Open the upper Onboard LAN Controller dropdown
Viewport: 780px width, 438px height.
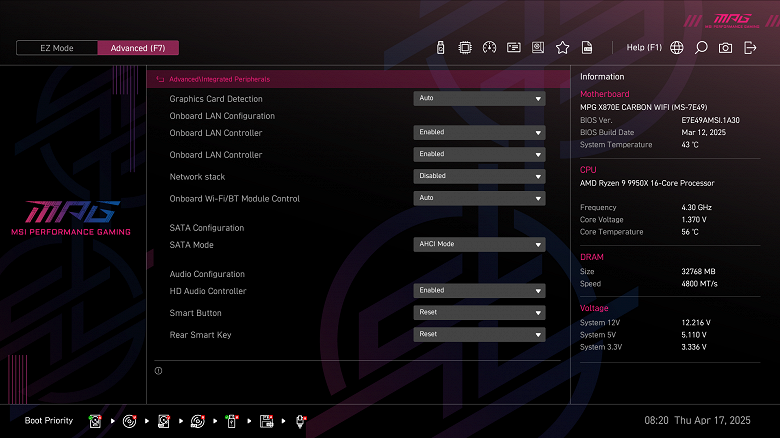pyautogui.click(x=479, y=132)
